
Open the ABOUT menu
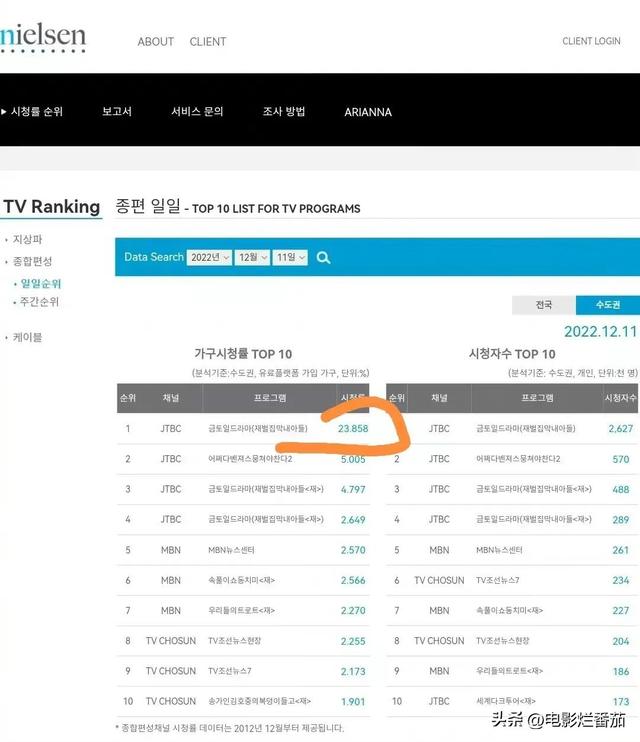coord(156,42)
